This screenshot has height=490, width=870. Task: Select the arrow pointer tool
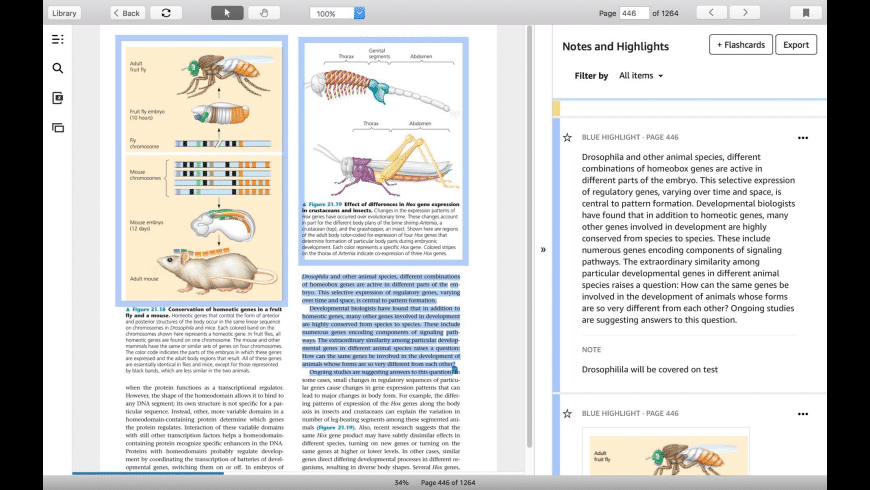click(x=227, y=13)
